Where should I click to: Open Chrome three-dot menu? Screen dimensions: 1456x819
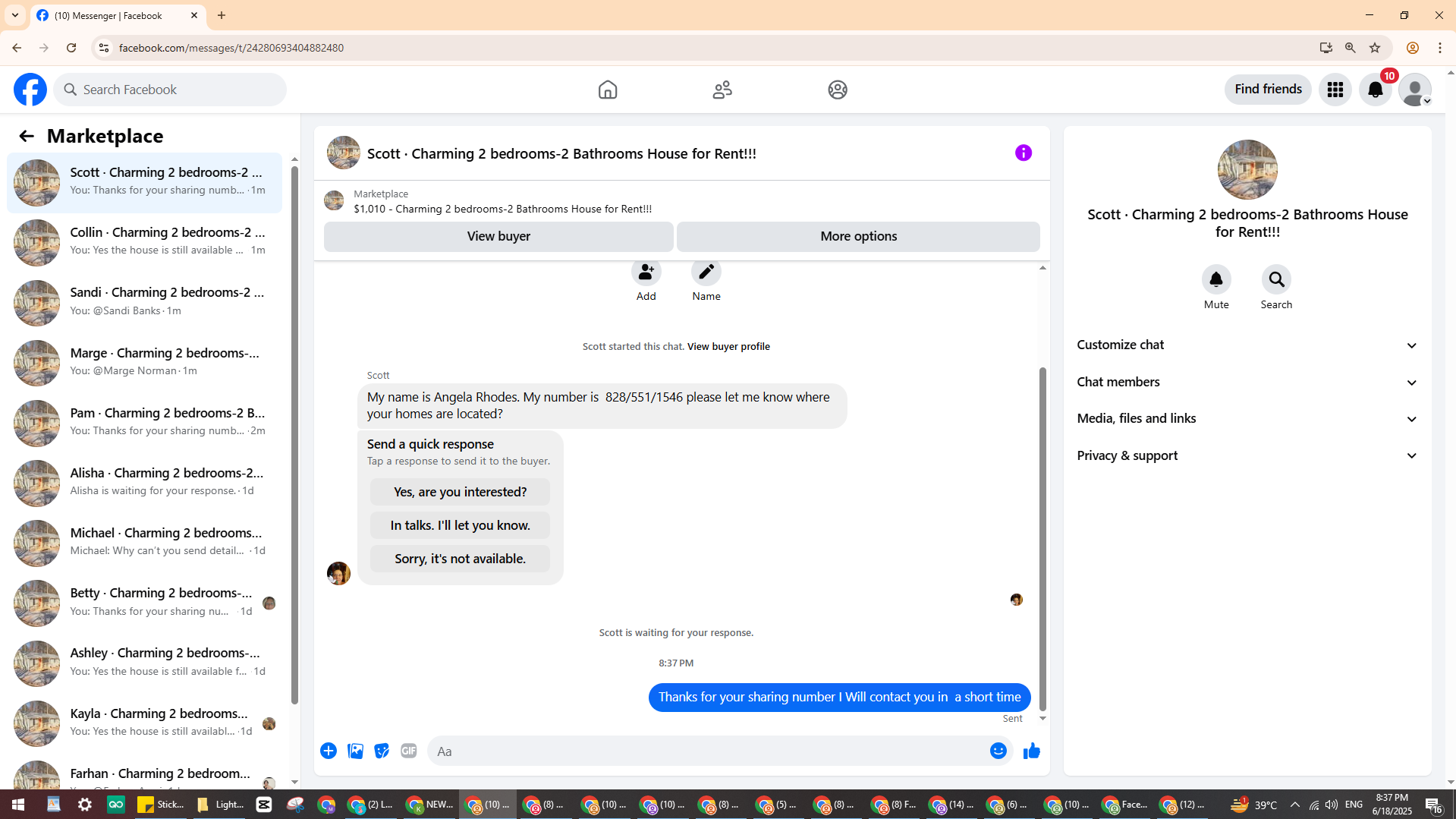1440,48
